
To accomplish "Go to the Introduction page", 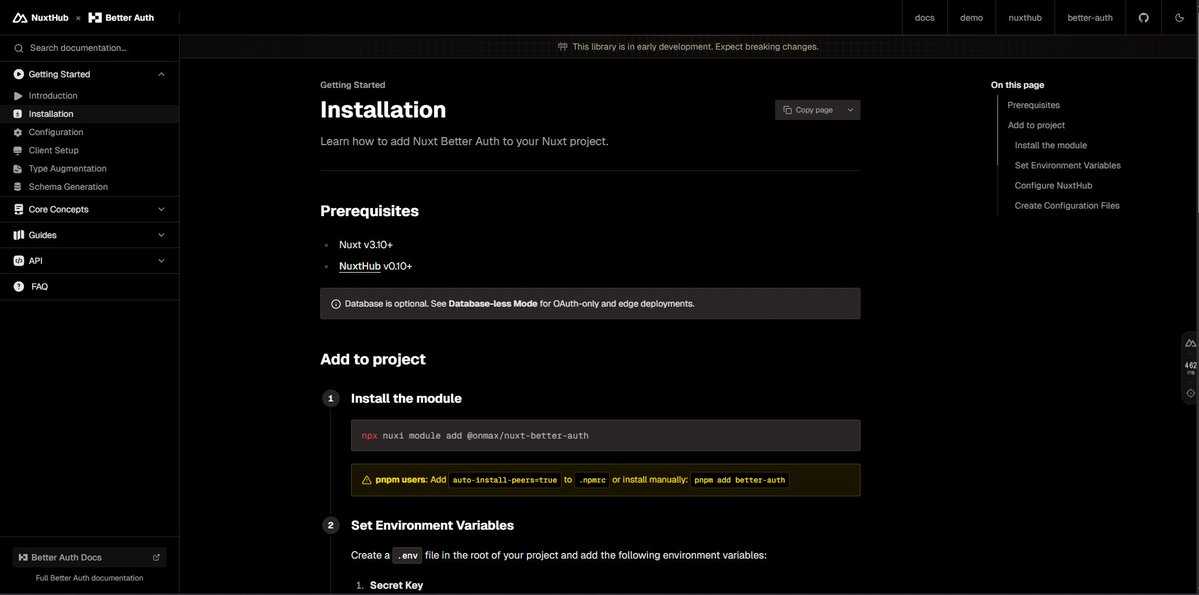I will click(x=89, y=96).
